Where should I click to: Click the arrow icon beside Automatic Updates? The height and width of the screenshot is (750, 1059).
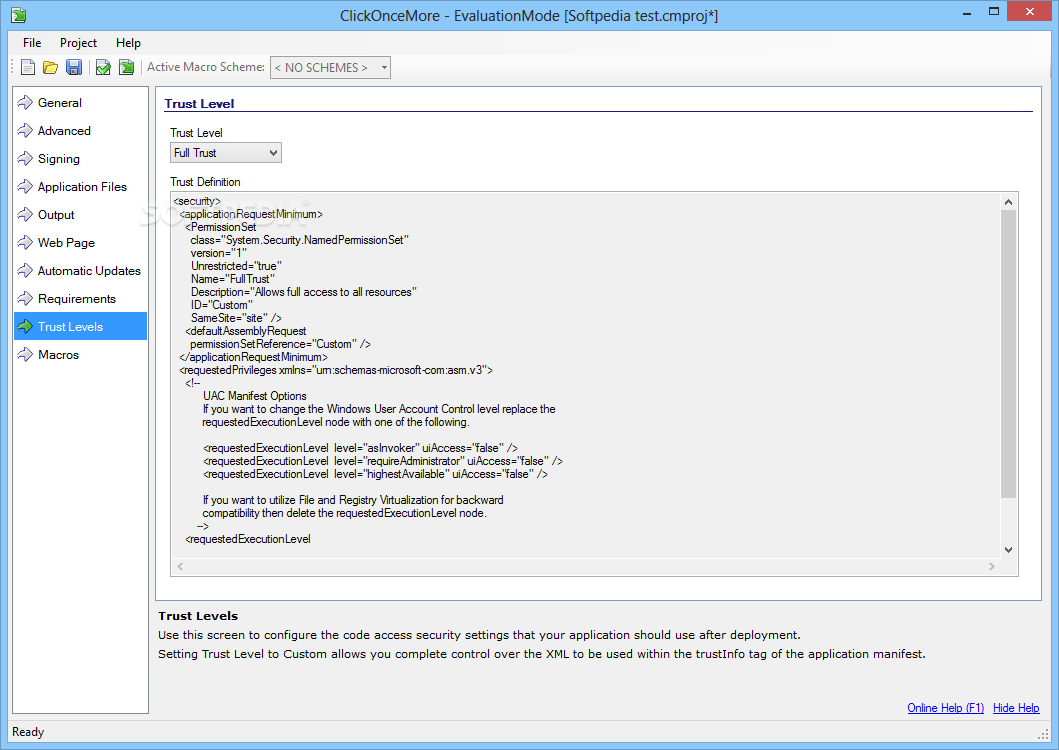point(25,271)
